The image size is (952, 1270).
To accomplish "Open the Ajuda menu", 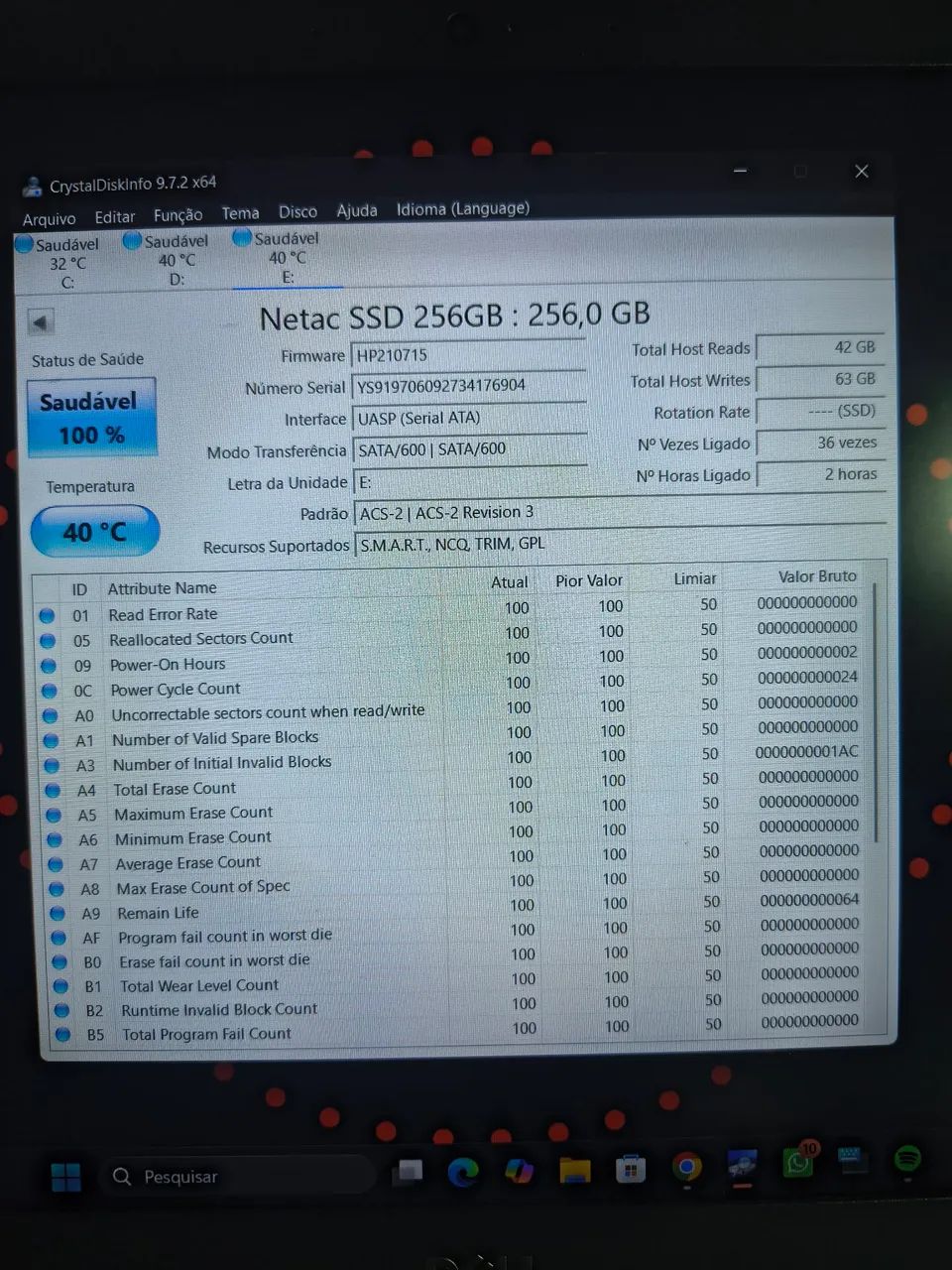I will [357, 209].
